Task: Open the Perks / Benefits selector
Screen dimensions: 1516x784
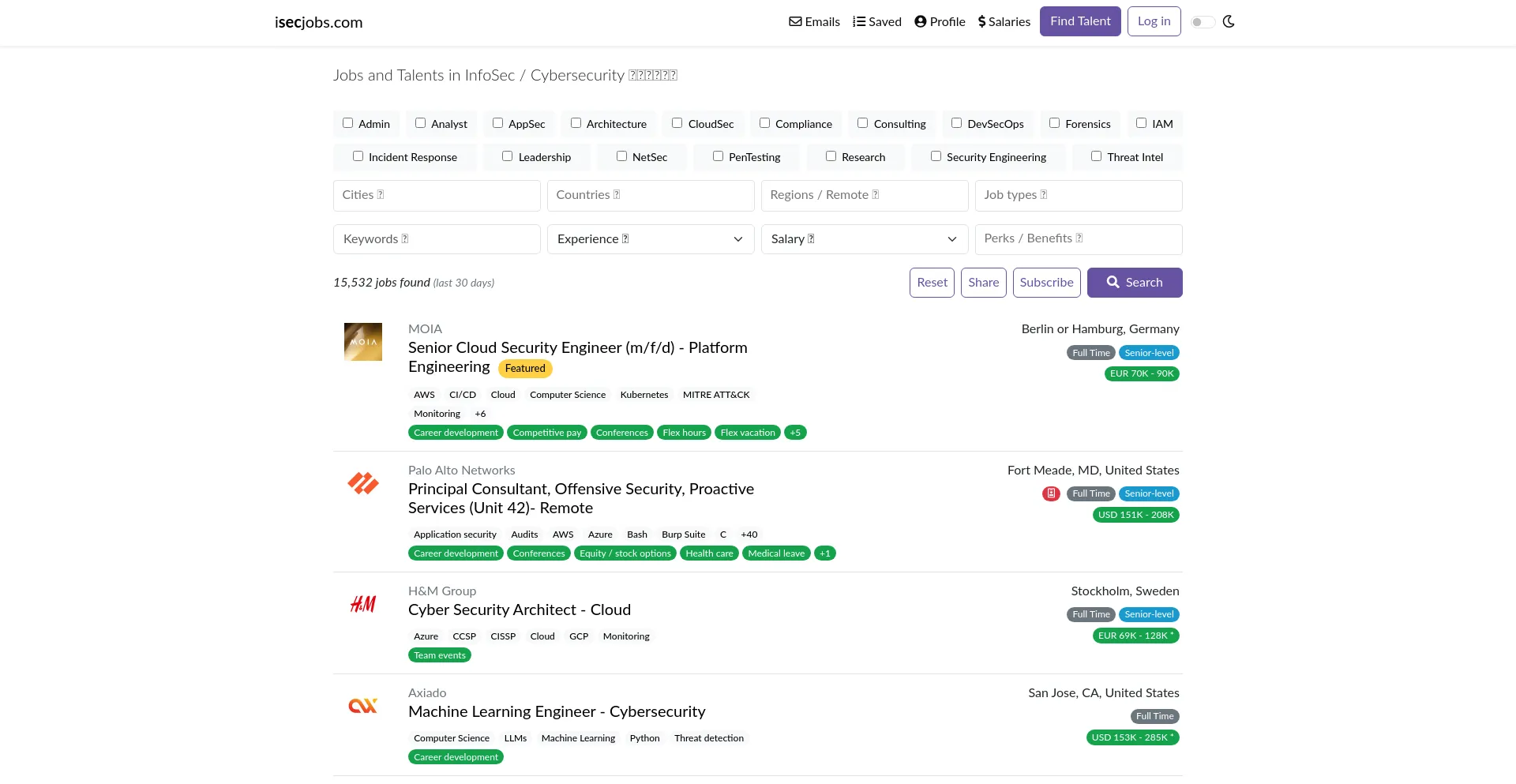Action: (1079, 239)
